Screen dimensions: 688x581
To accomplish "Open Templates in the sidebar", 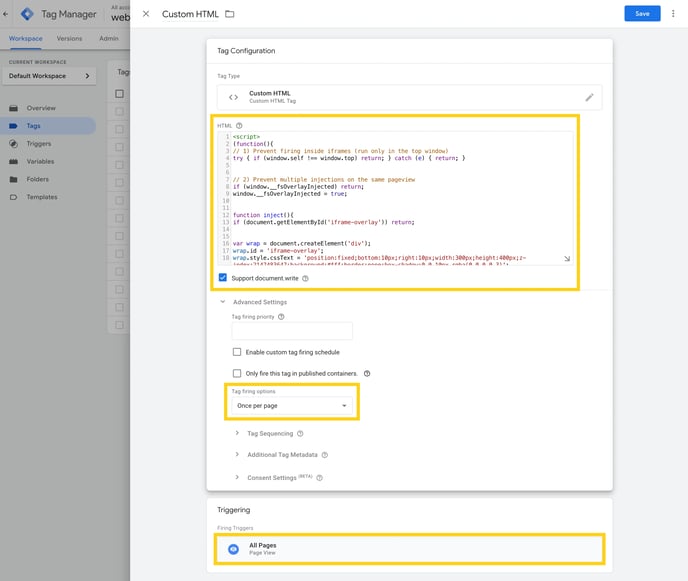I will 42,197.
